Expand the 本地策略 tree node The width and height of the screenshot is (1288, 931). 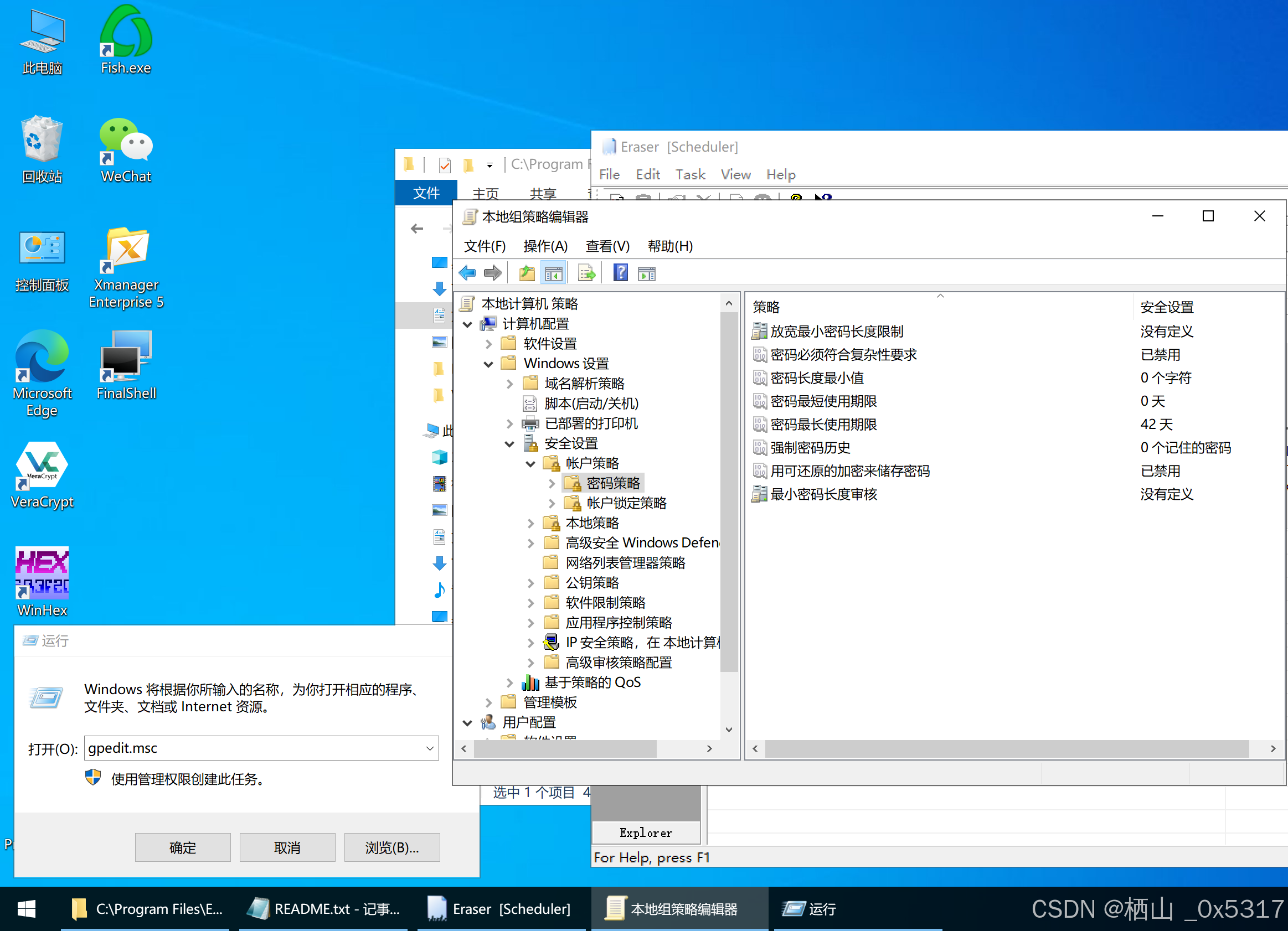[530, 524]
